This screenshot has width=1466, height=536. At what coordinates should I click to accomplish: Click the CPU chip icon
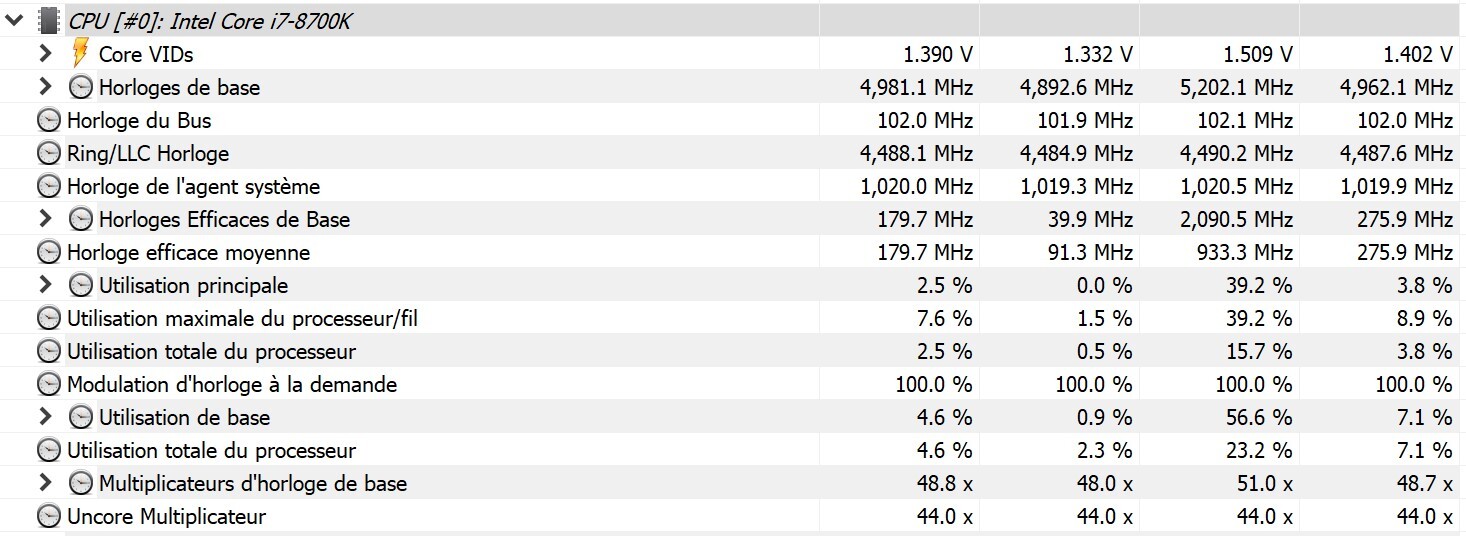[x=49, y=20]
